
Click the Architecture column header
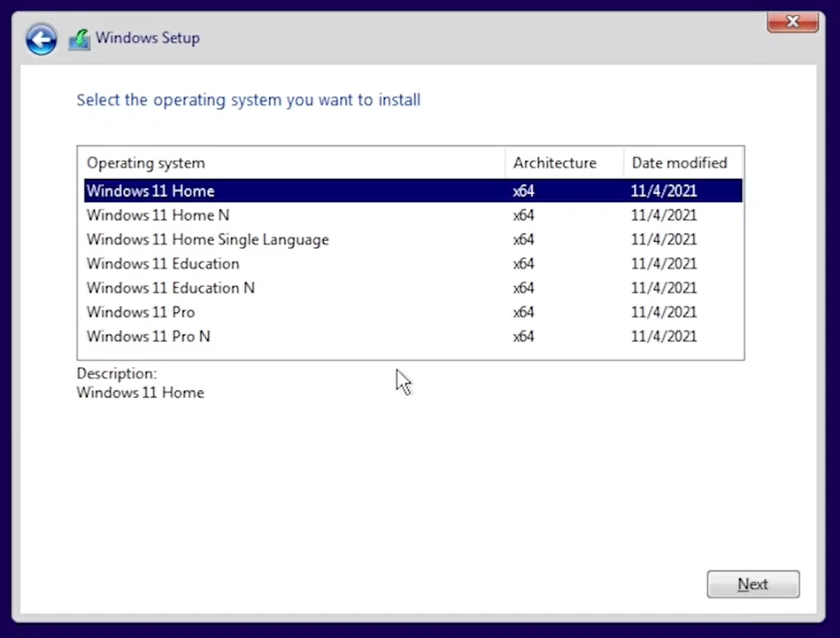[x=554, y=163]
